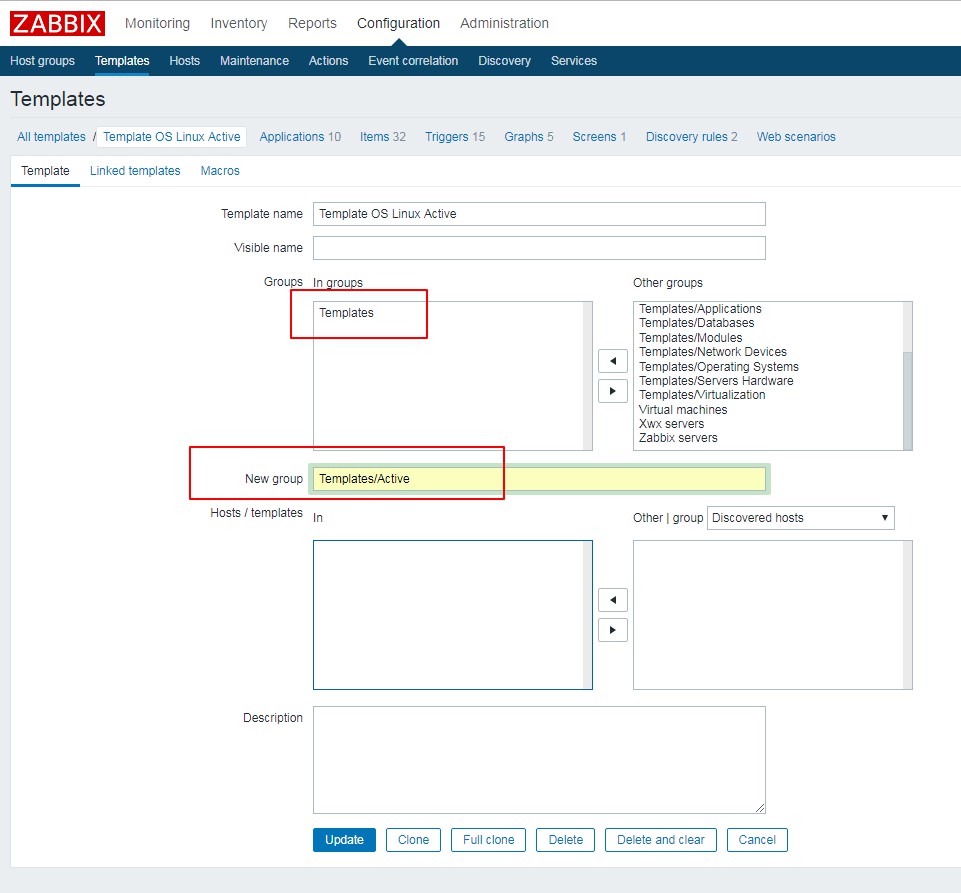Click left arrow button beside Other groups
The width and height of the screenshot is (961, 893).
[x=612, y=361]
